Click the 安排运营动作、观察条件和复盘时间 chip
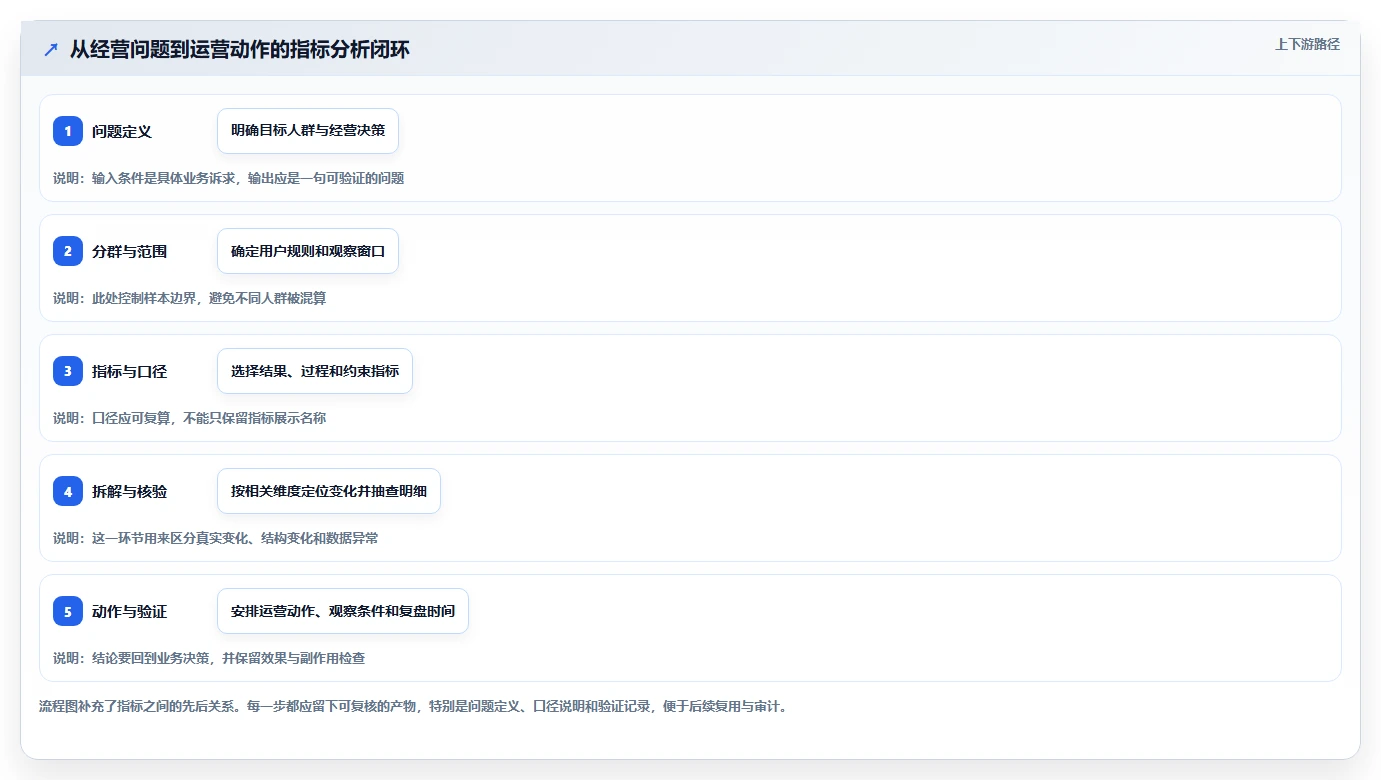Screen dimensions: 1381x780 coord(343,611)
